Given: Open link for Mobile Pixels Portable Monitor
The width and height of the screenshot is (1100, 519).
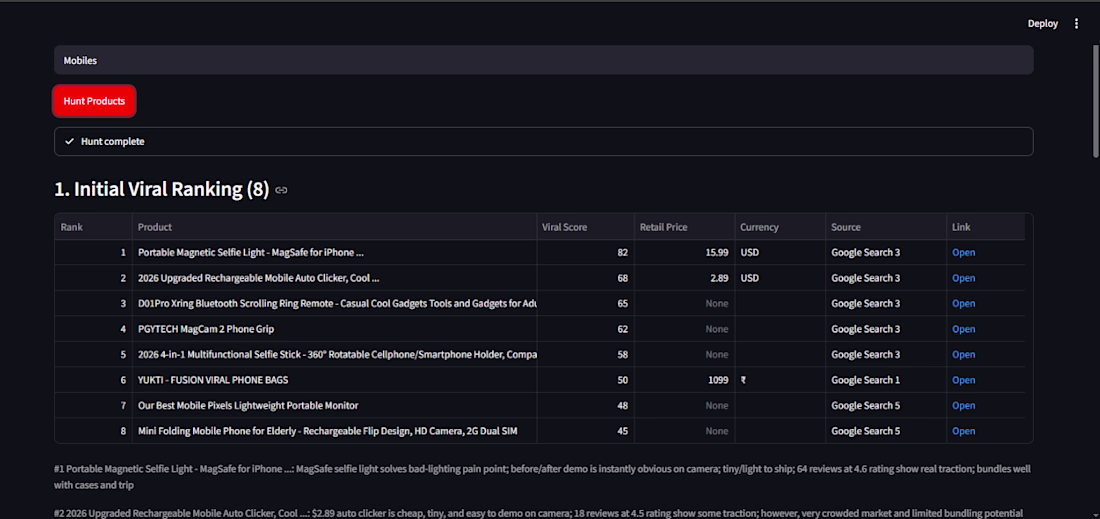Looking at the screenshot, I should [x=963, y=405].
